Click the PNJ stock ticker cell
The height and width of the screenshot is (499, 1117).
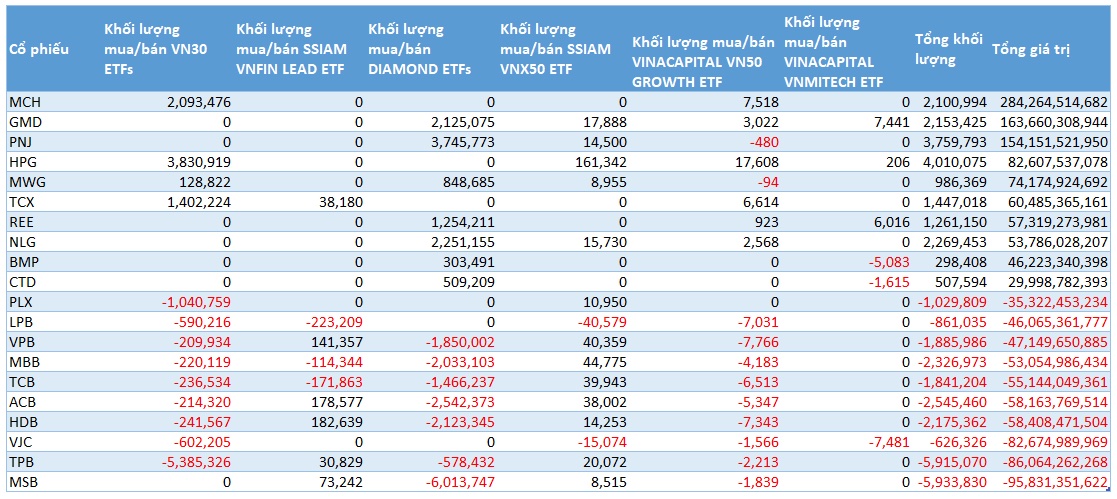tap(21, 141)
